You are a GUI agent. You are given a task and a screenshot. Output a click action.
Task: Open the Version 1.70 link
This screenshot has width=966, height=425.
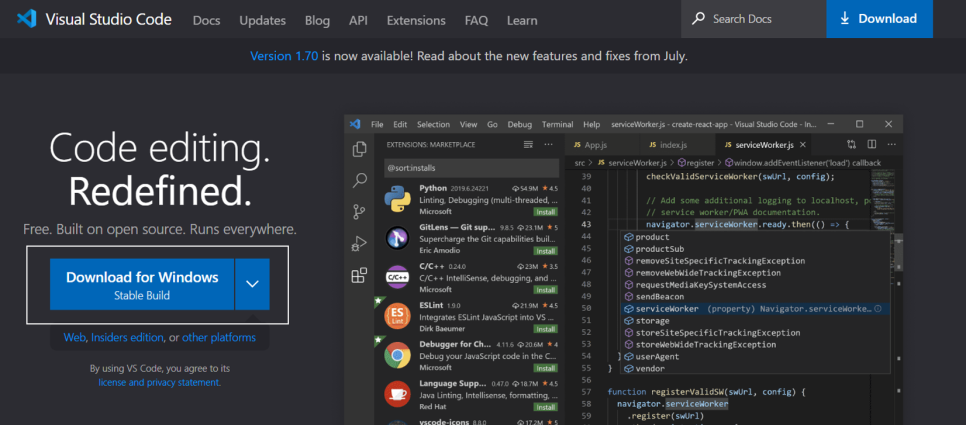(x=284, y=56)
